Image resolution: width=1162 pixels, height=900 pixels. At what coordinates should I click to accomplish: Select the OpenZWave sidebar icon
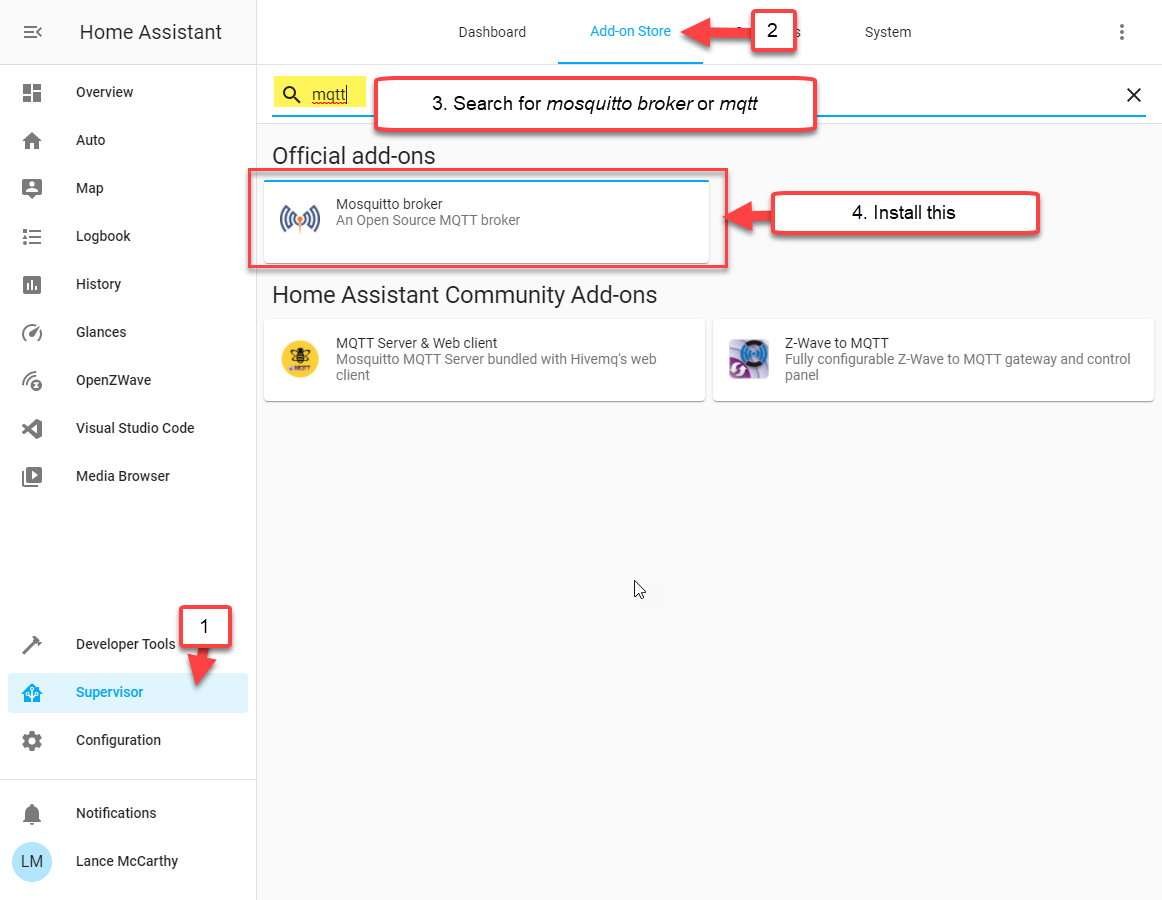point(32,380)
